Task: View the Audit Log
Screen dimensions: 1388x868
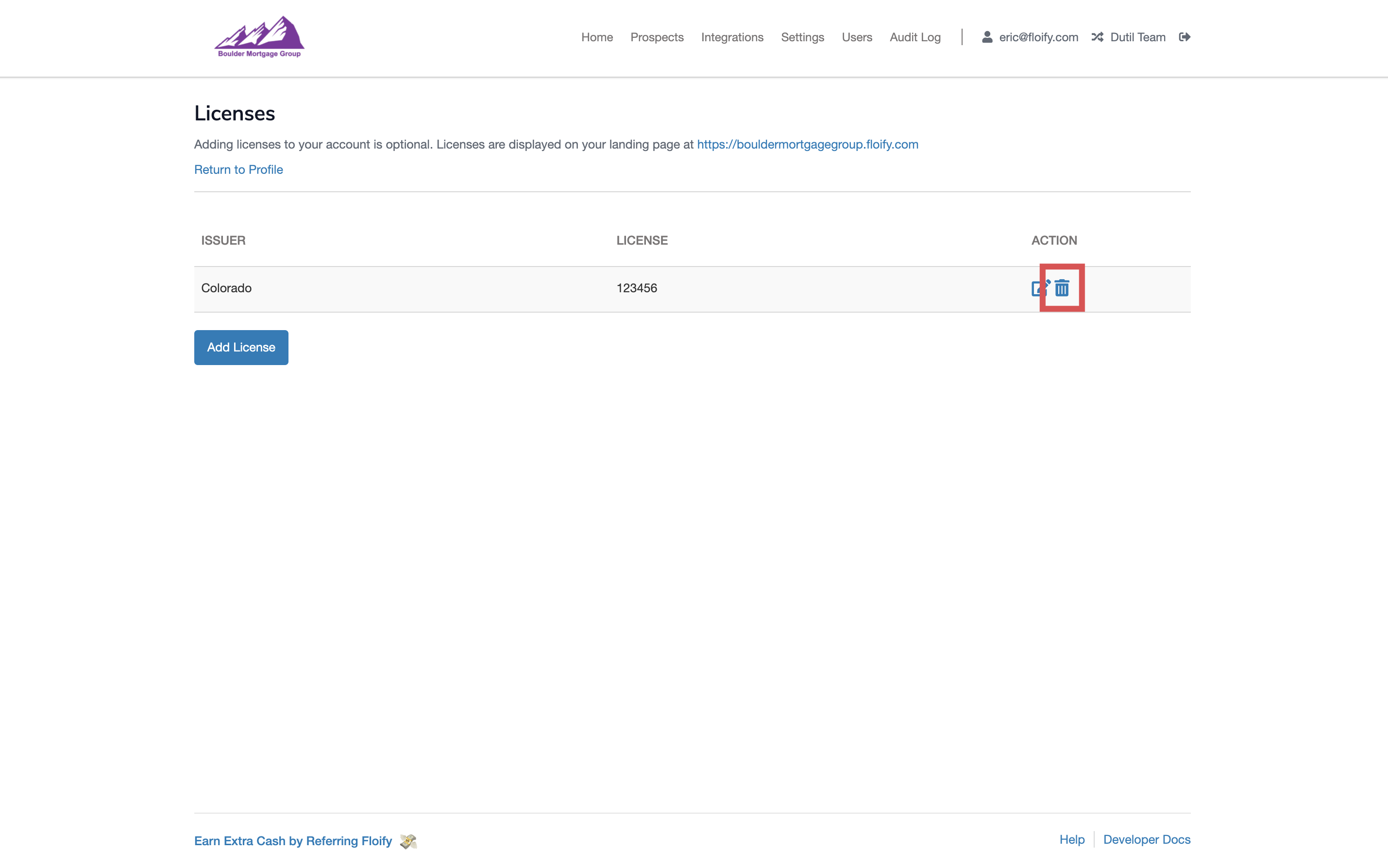Action: click(915, 37)
